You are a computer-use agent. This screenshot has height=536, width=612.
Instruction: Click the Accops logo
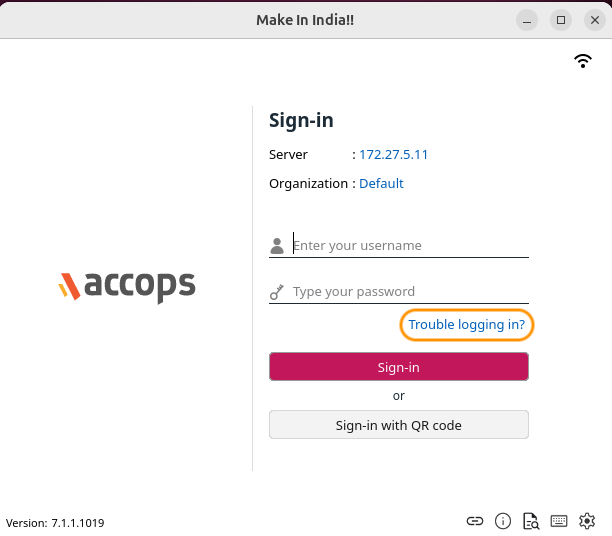[x=126, y=286]
